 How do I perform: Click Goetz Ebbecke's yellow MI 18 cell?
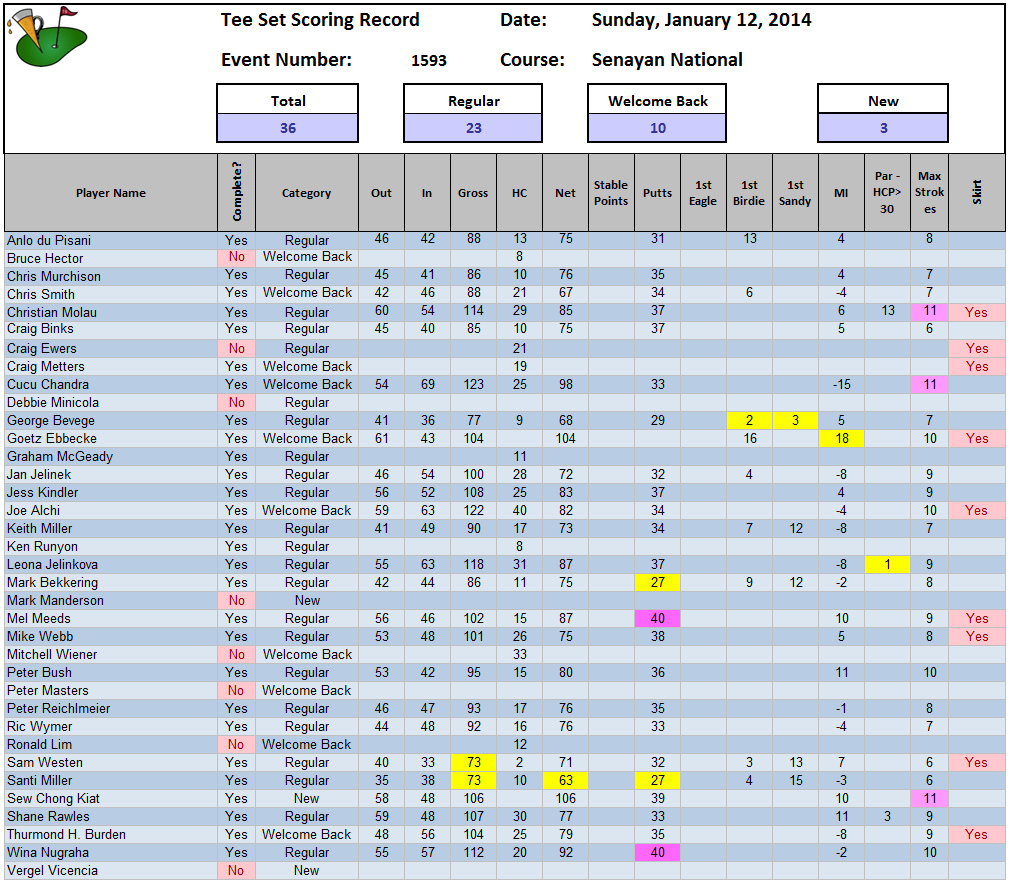(841, 439)
